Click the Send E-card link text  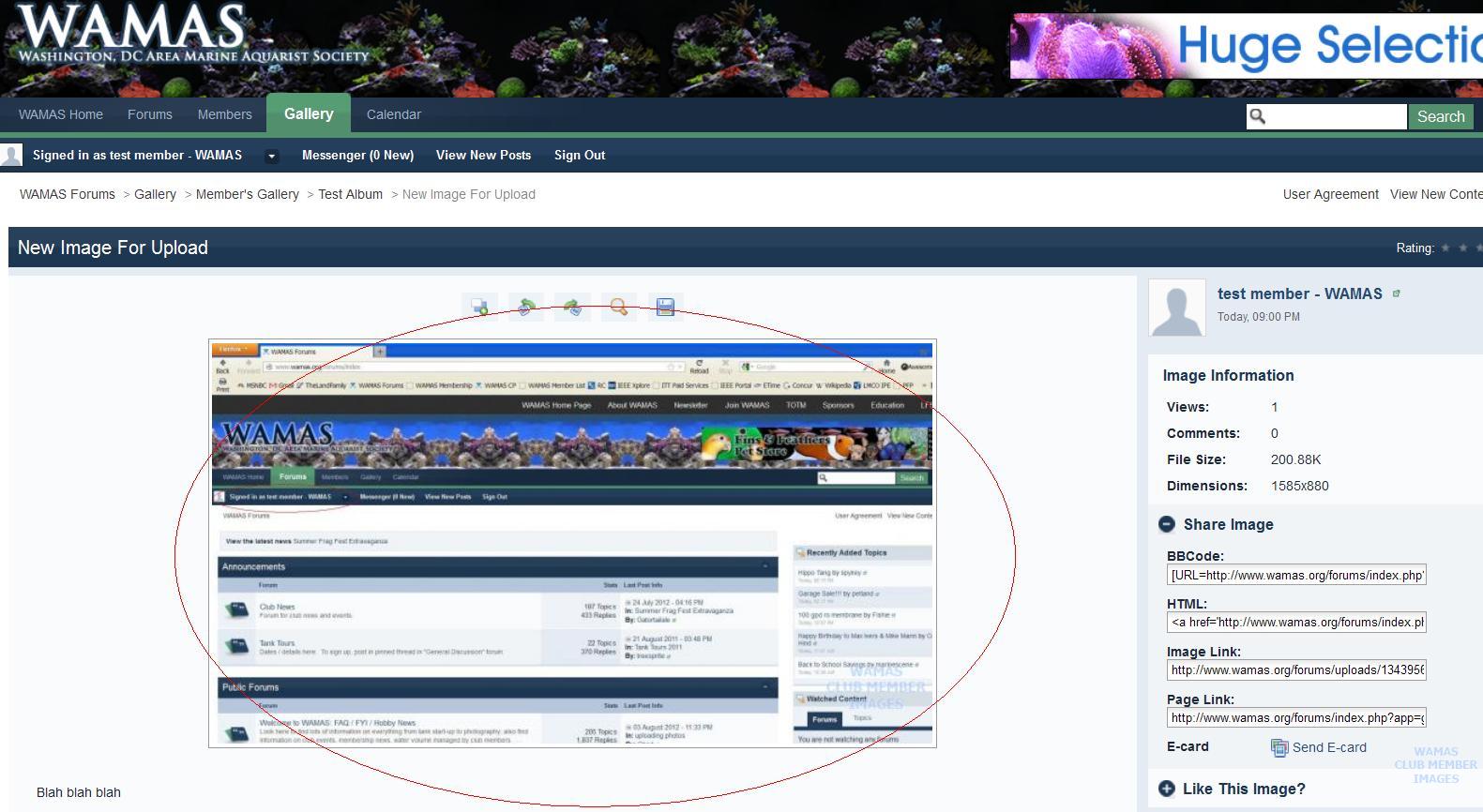(1329, 747)
